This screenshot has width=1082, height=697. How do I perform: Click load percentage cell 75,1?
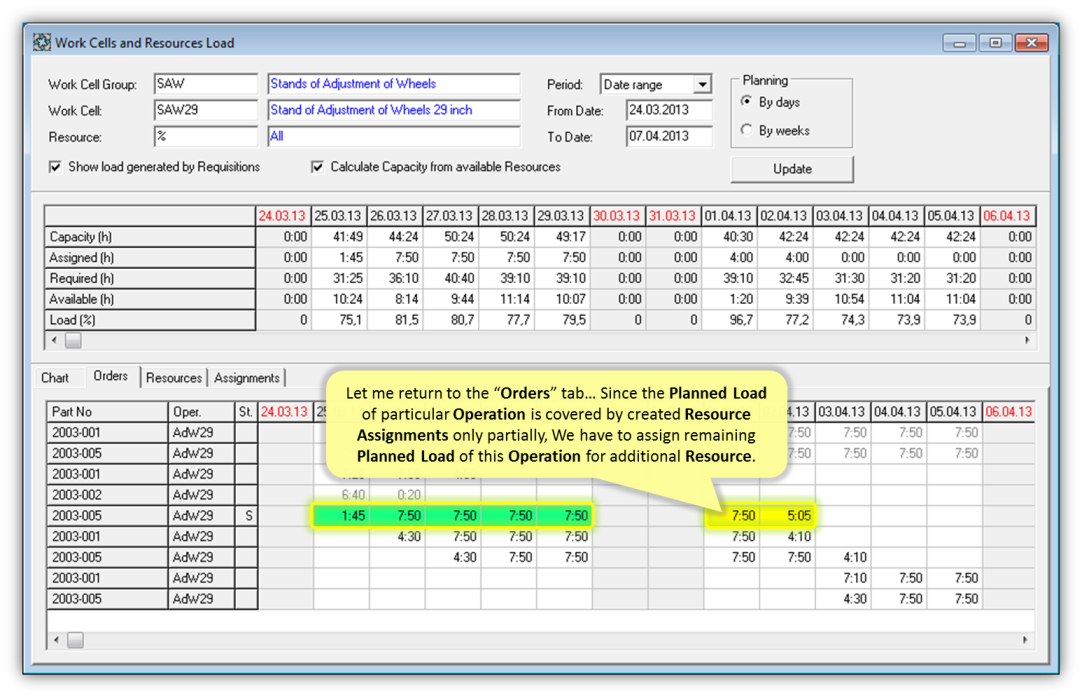[339, 320]
